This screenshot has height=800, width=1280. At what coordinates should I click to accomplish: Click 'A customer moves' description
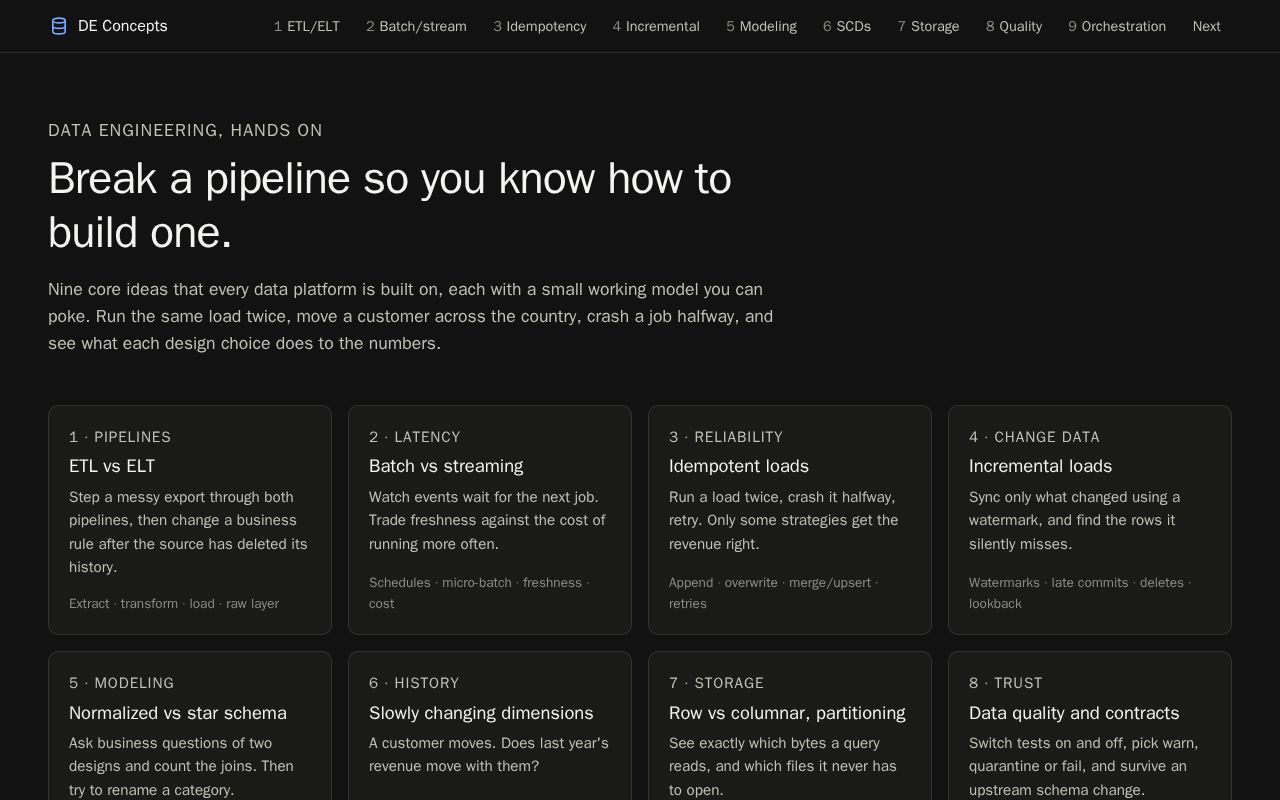pos(489,755)
